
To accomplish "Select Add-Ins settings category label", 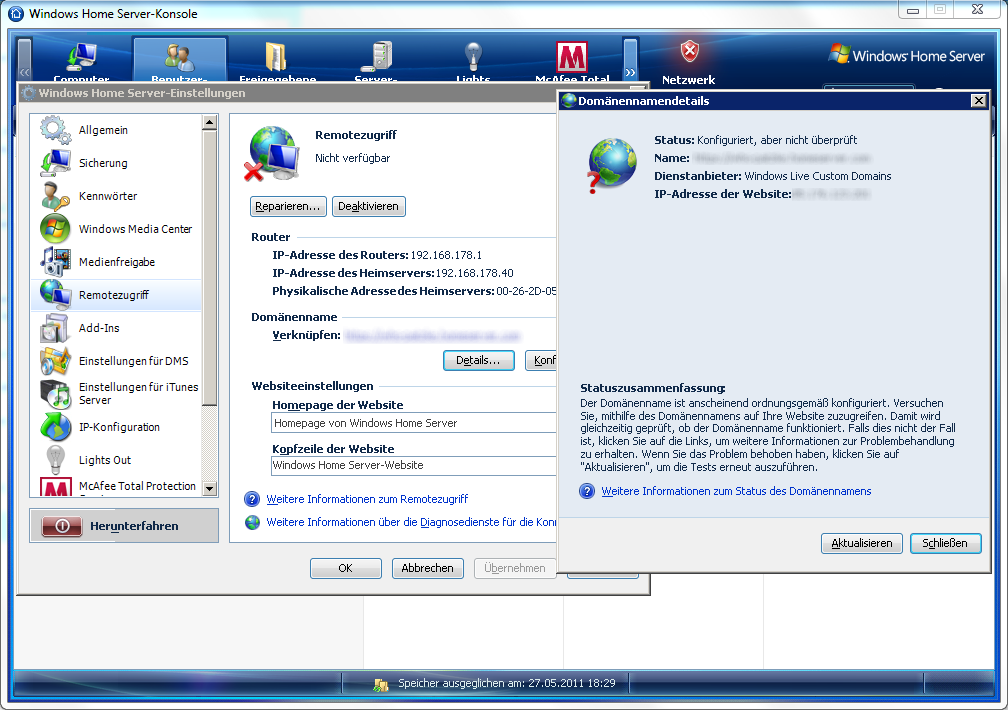I will pyautogui.click(x=99, y=328).
